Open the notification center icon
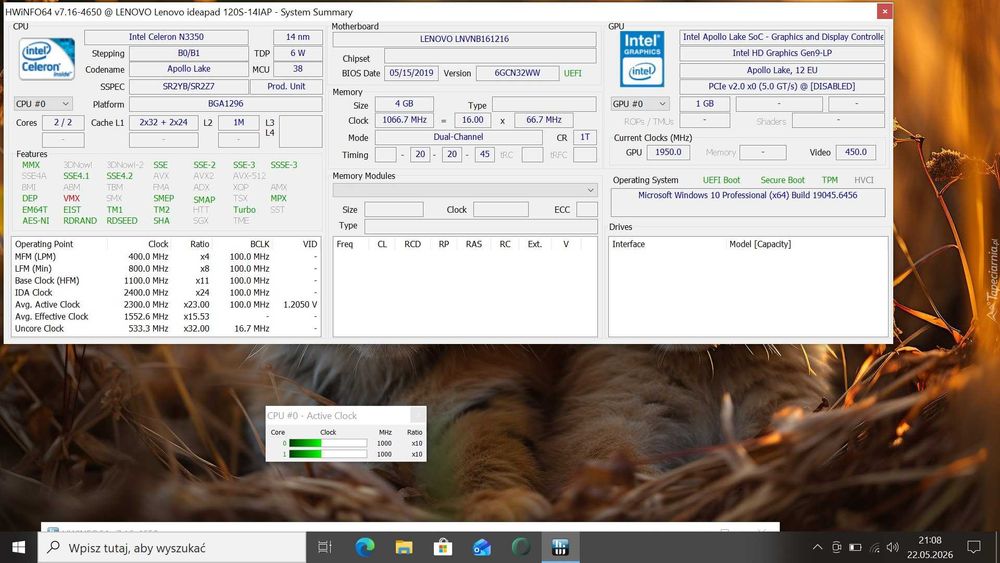 point(973,547)
